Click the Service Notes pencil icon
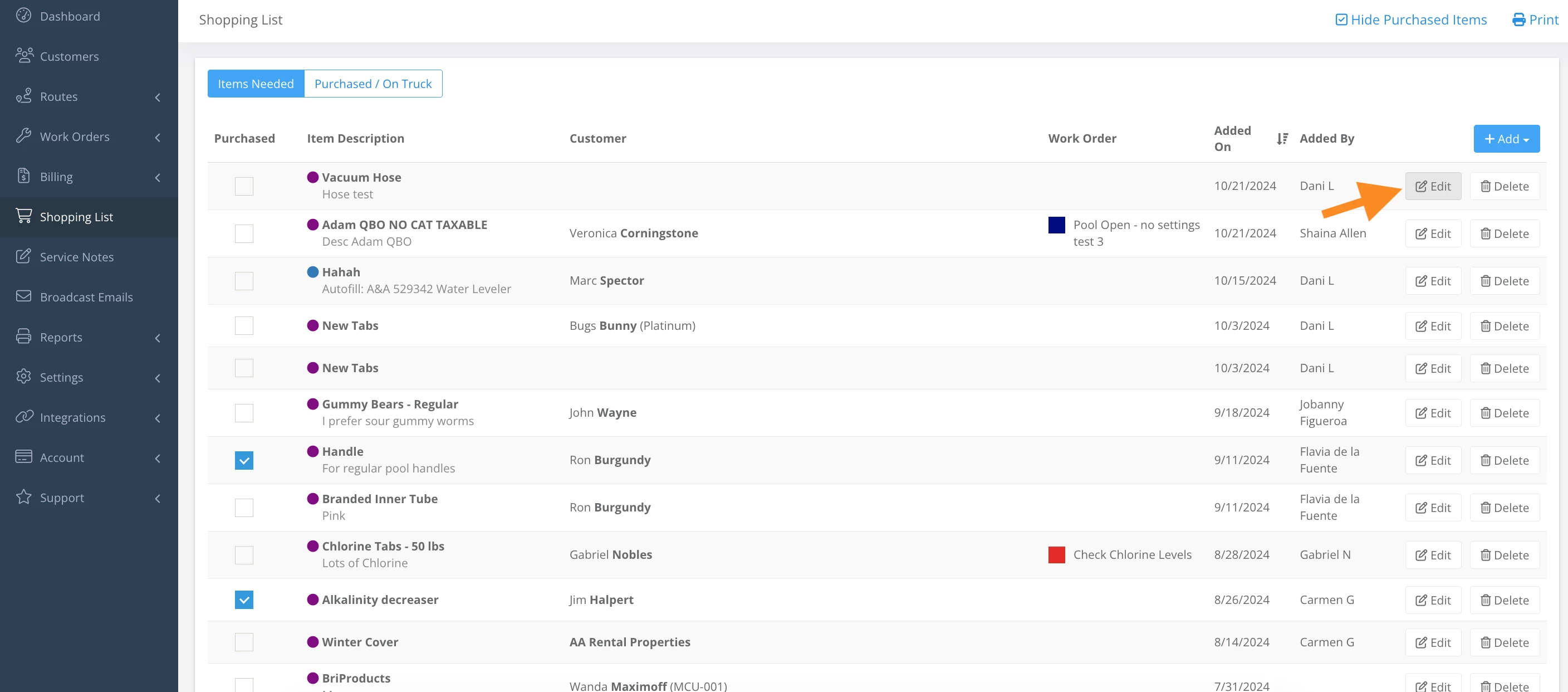The image size is (1568, 692). [x=24, y=256]
